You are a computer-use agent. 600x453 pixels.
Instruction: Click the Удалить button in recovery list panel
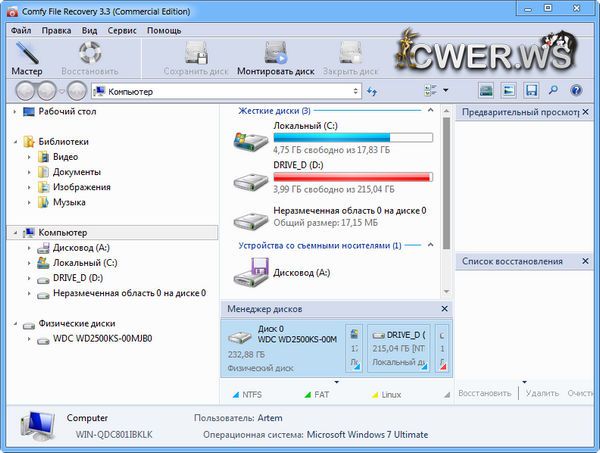point(542,393)
